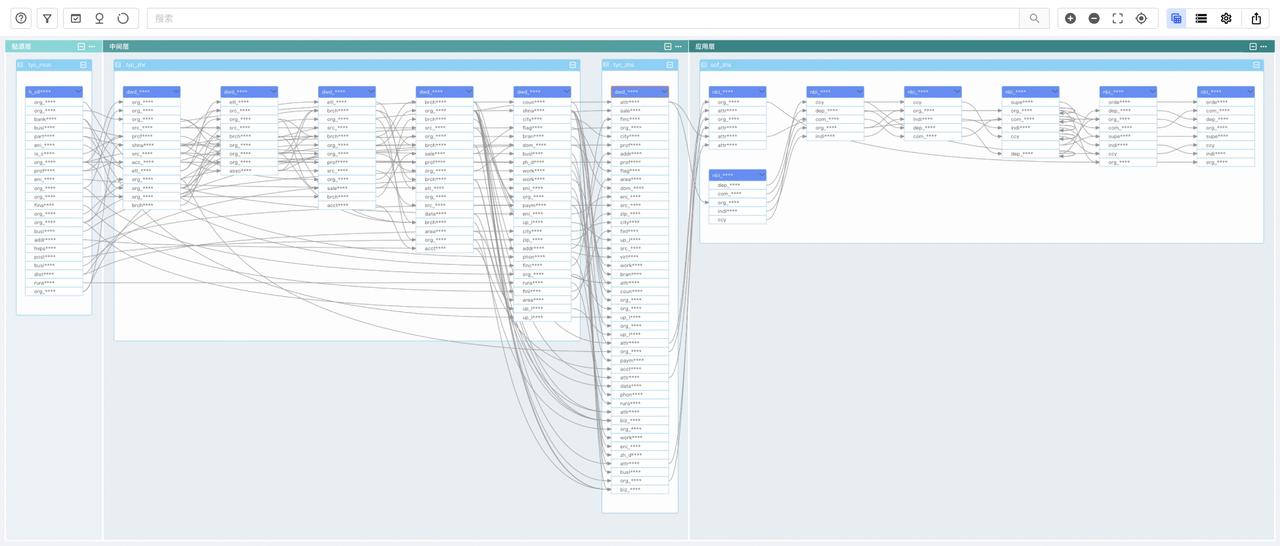Select is_c**** field in ls_sdf table
This screenshot has width=1280, height=546.
[54, 153]
